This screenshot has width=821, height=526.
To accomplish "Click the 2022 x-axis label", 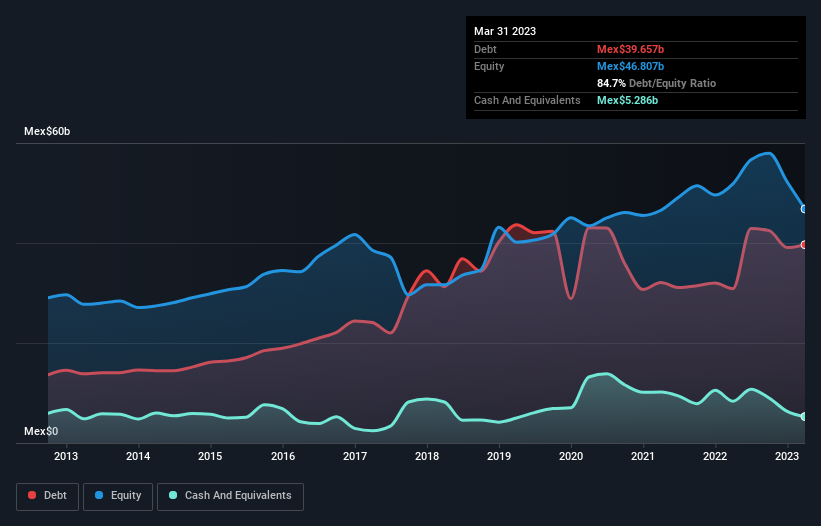I will [x=715, y=456].
